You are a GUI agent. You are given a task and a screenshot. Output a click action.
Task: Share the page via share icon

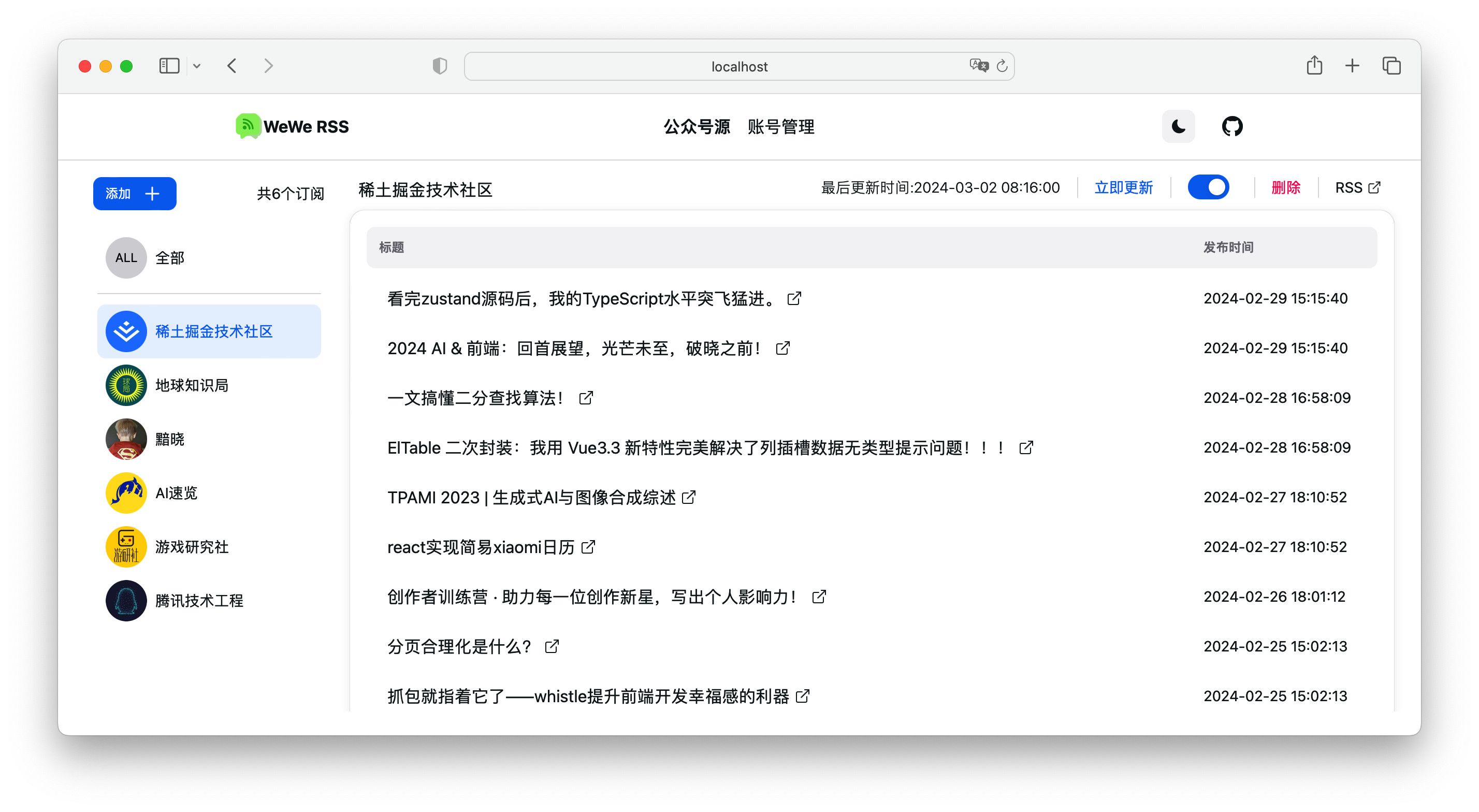click(1315, 65)
